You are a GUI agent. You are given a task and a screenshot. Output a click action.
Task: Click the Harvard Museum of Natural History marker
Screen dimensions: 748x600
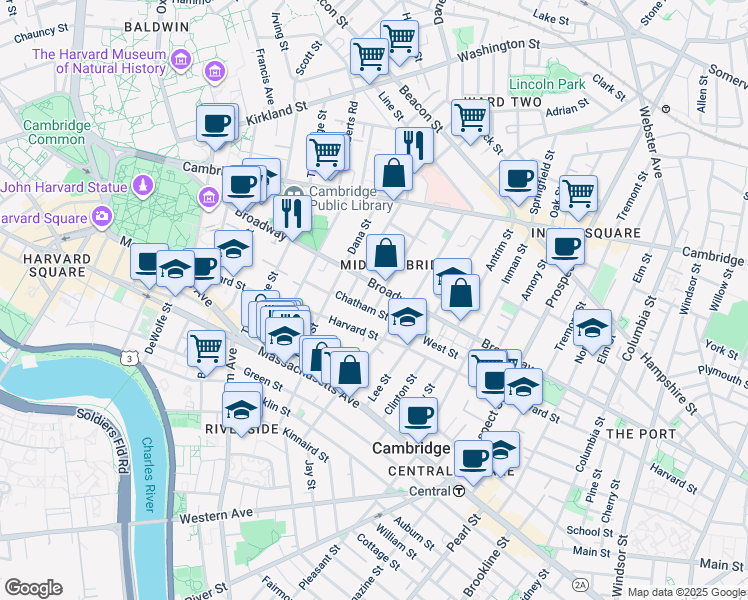click(181, 60)
